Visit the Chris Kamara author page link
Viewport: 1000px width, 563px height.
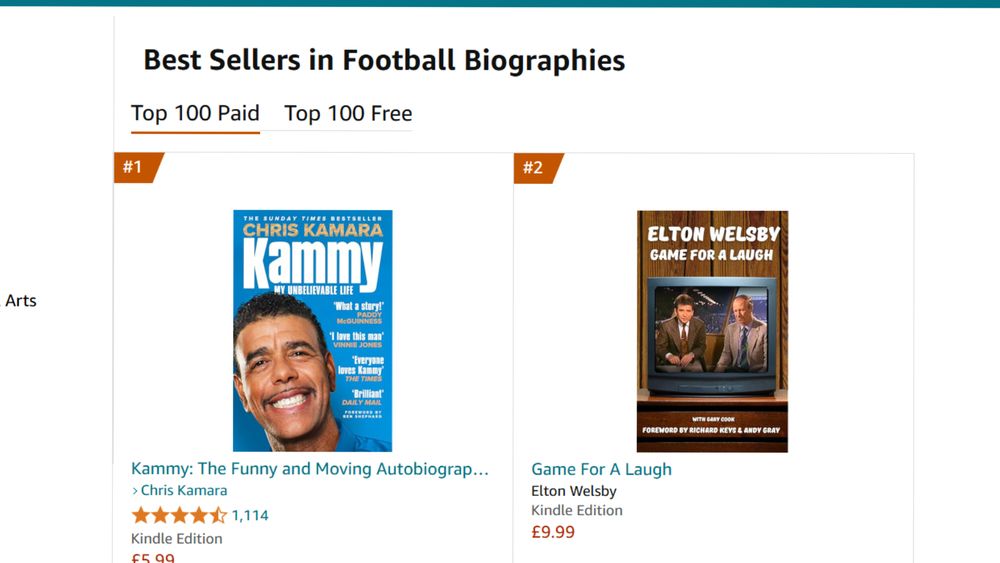click(x=184, y=490)
